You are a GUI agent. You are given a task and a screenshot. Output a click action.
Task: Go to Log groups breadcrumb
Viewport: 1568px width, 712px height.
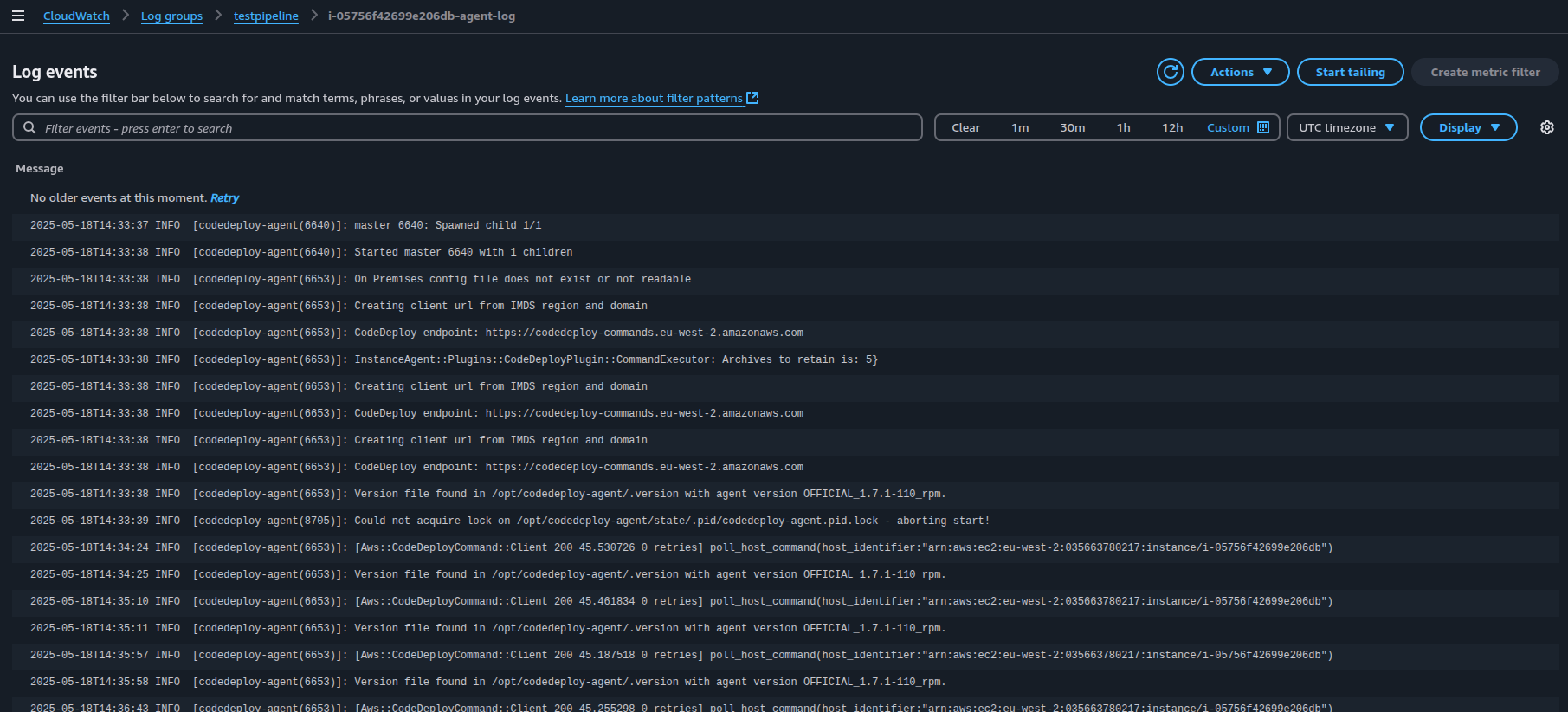pos(171,16)
